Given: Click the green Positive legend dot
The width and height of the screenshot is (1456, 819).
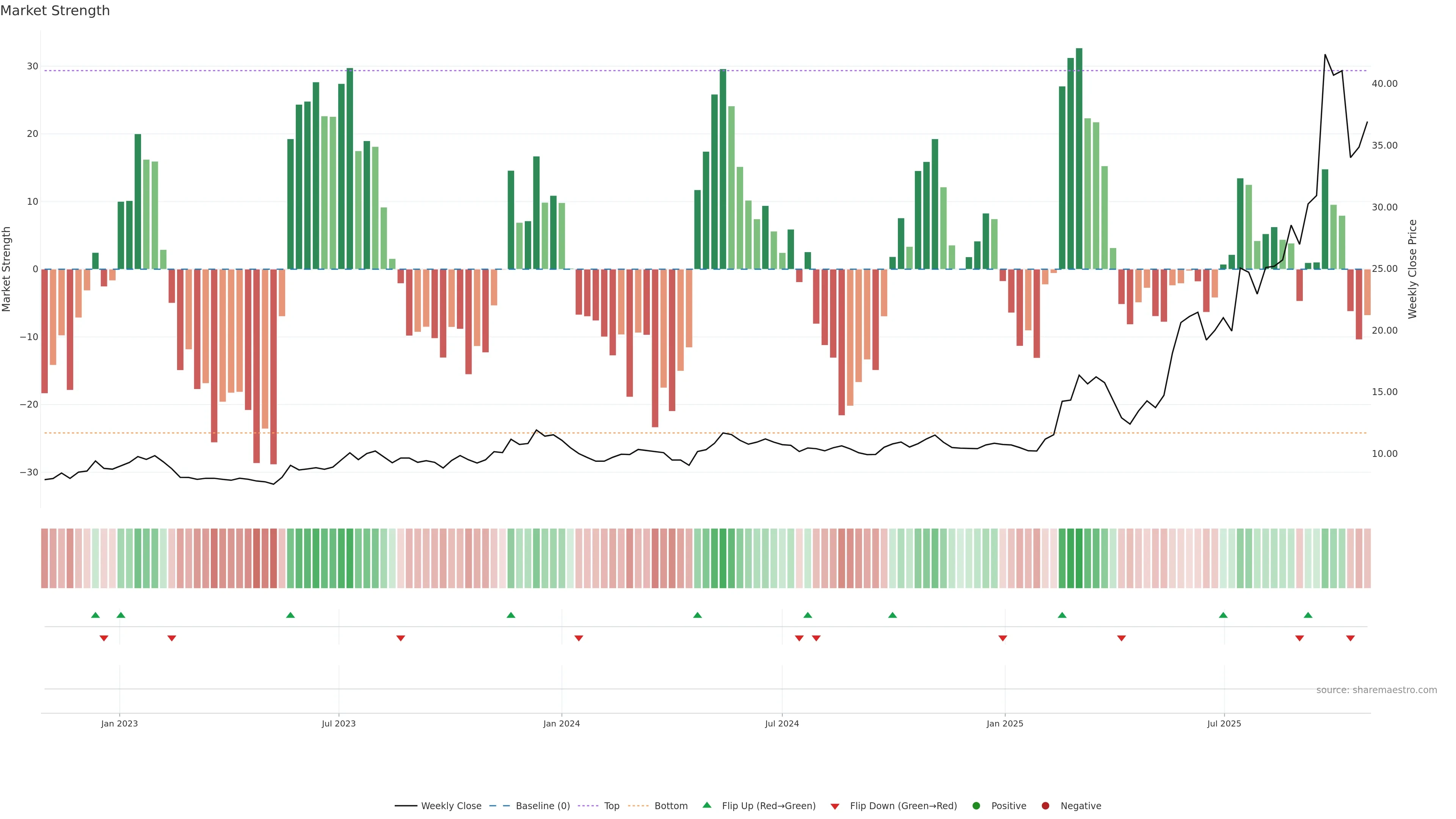Looking at the screenshot, I should tap(976, 806).
